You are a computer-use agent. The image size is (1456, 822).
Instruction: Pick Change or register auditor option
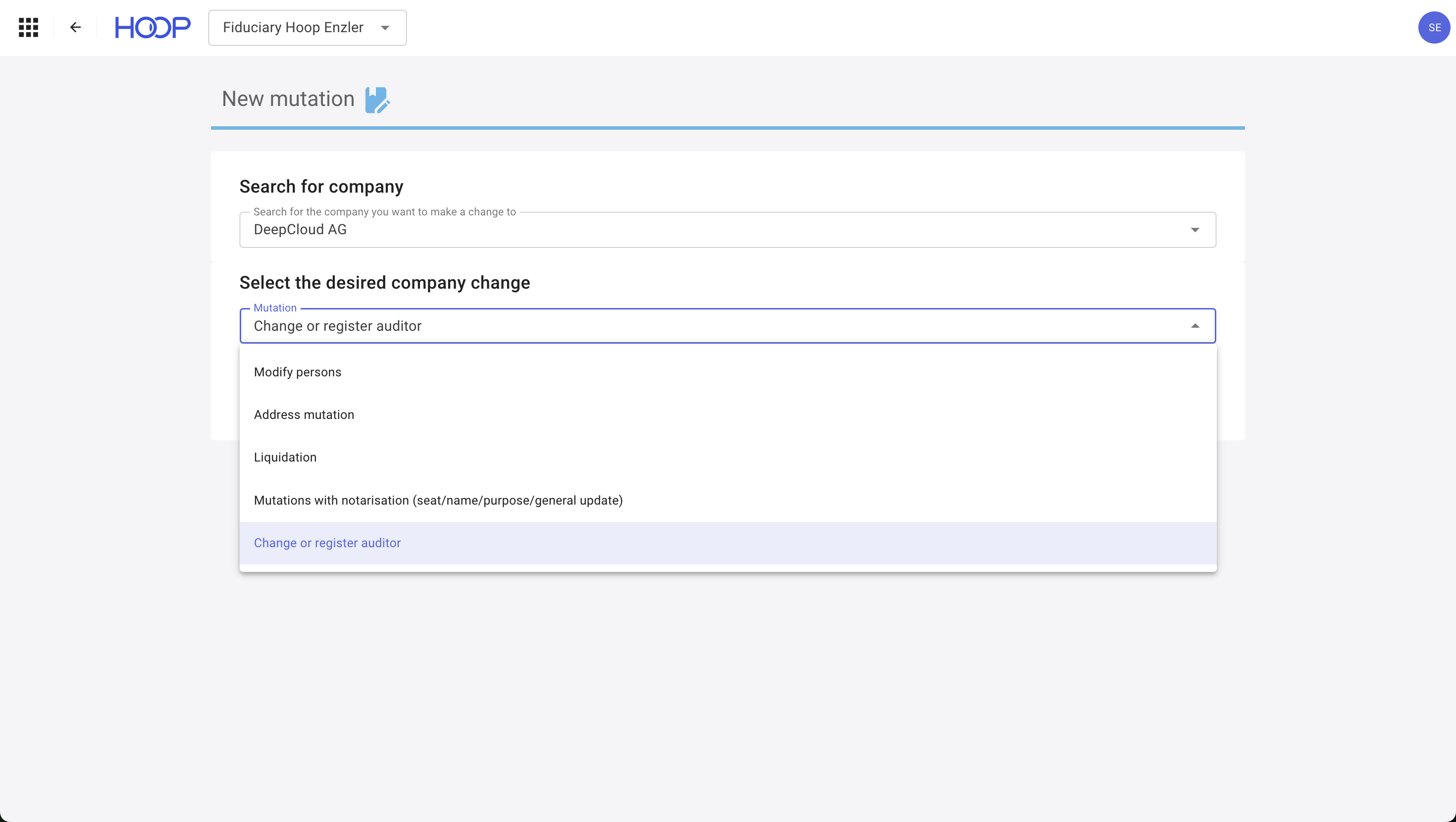point(327,543)
